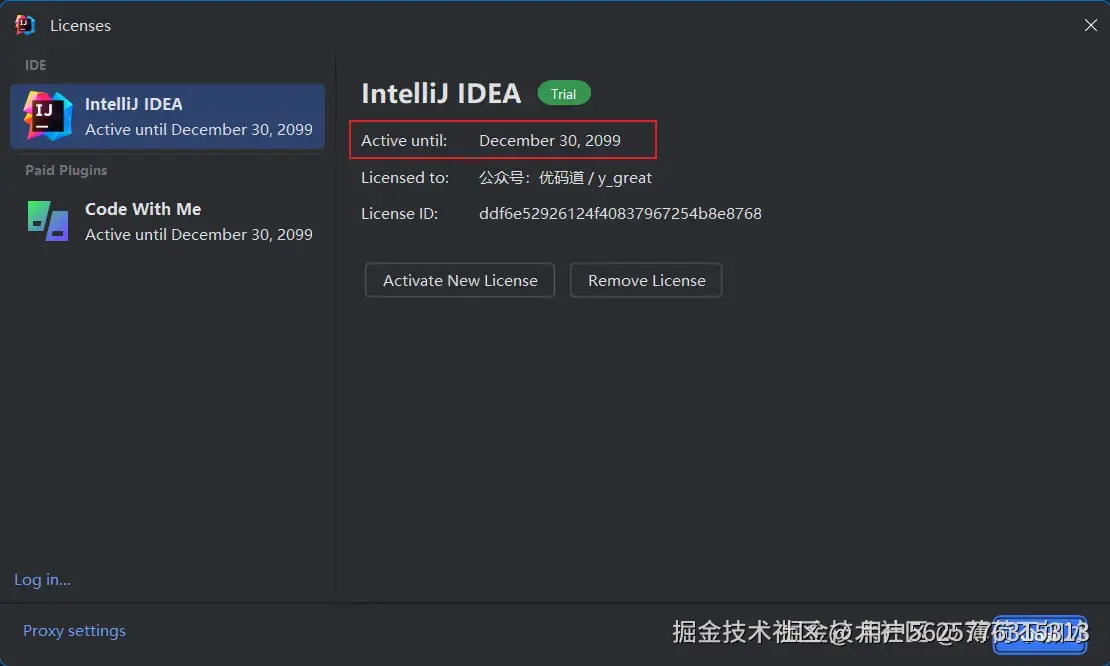Click the blue button at bottom right
Image resolution: width=1110 pixels, height=666 pixels.
[1040, 635]
